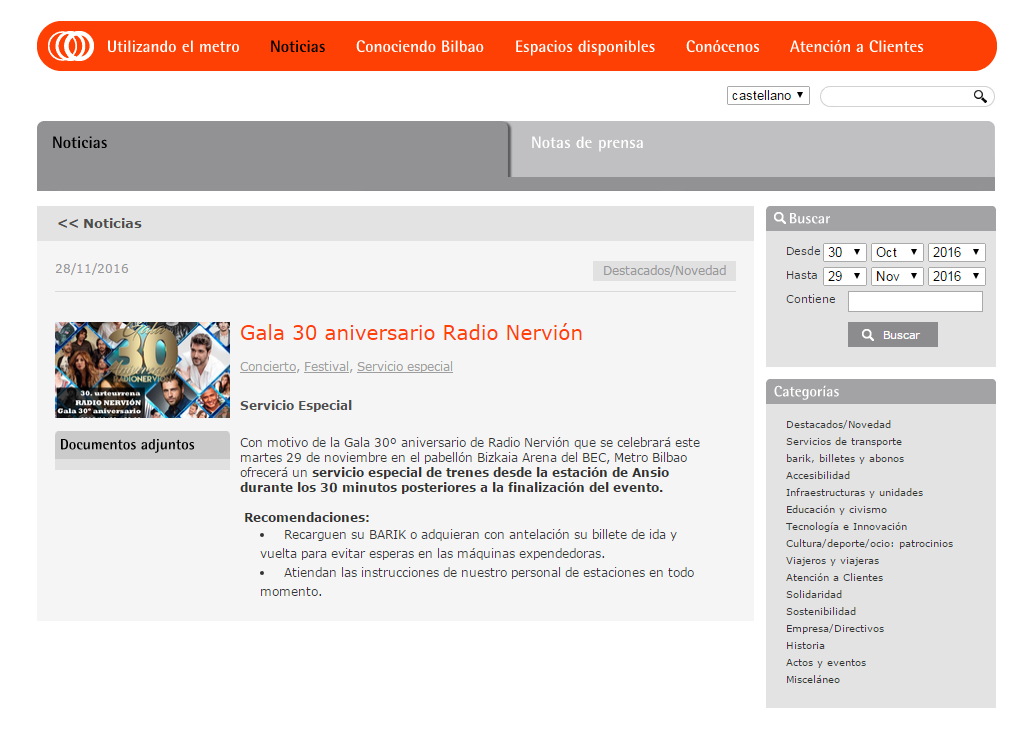The height and width of the screenshot is (732, 1024).
Task: Open the Servicio especial tag link
Action: [405, 366]
